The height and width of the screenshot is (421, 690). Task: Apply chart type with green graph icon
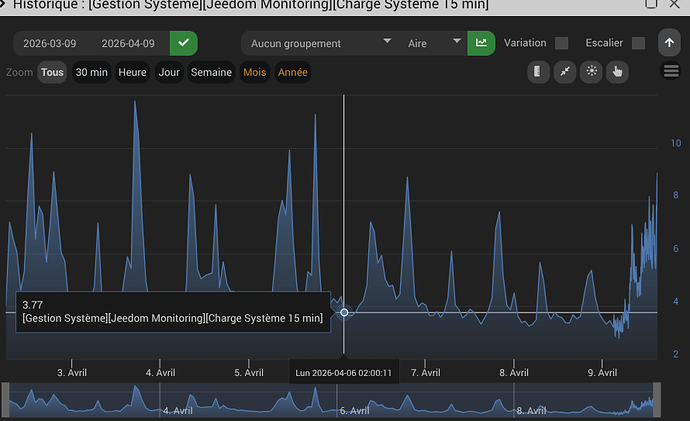tap(481, 43)
